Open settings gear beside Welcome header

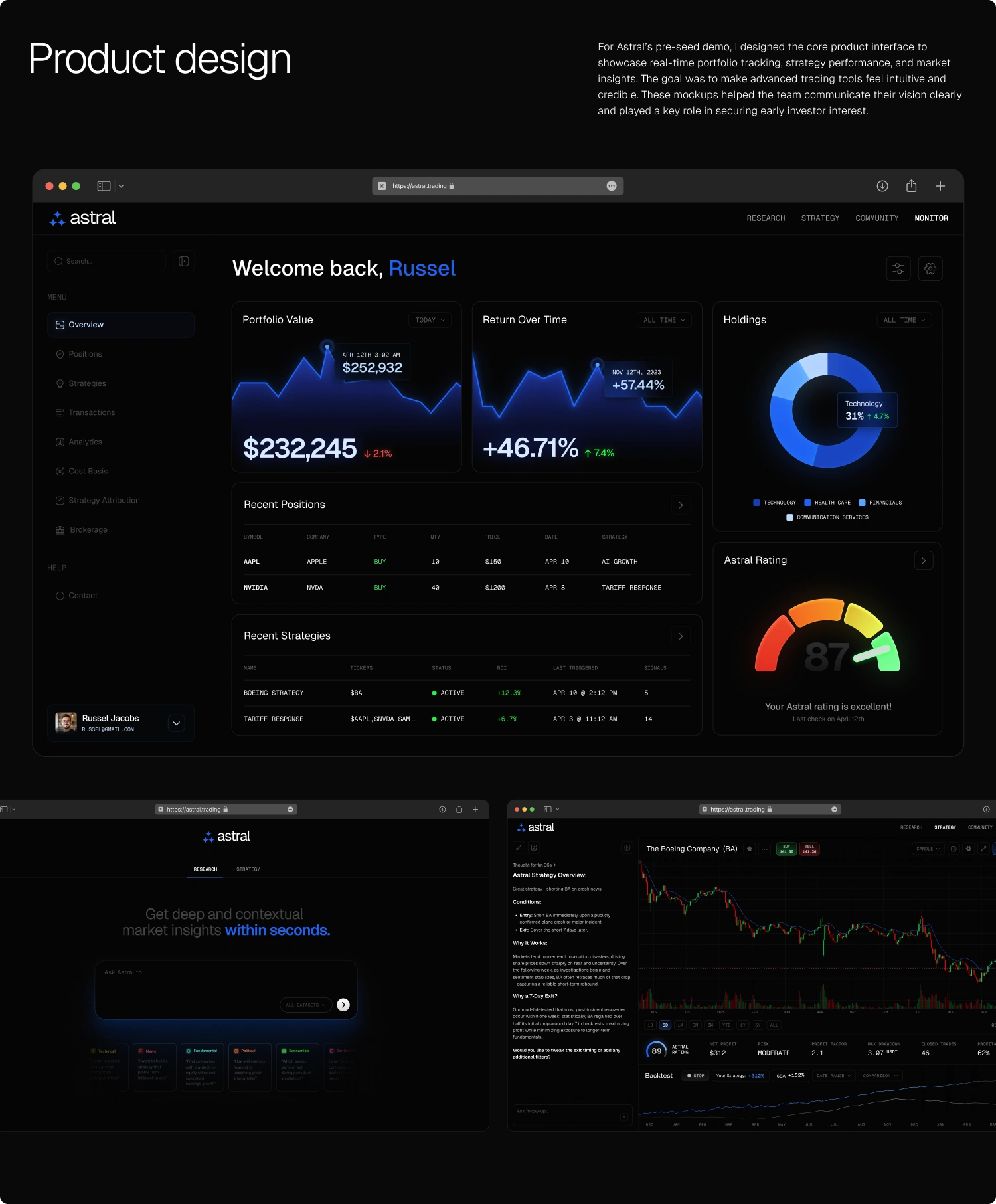coord(930,268)
